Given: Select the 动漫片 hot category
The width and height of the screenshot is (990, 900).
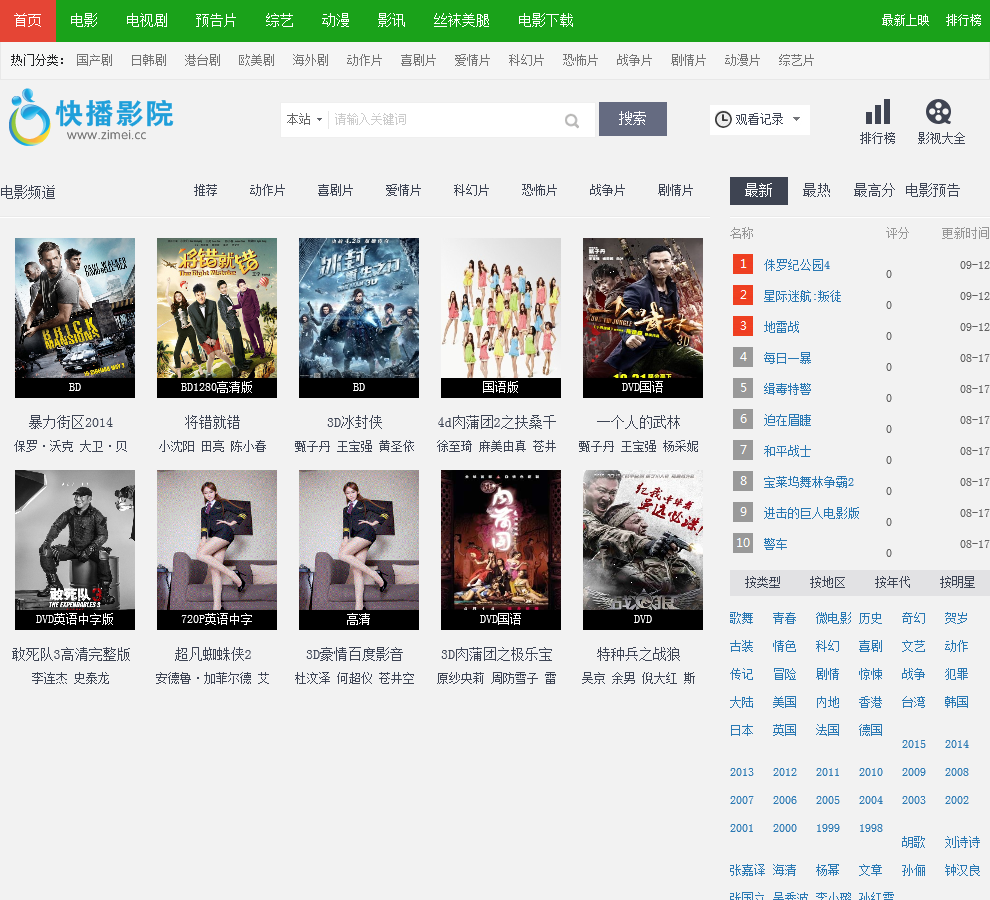Looking at the screenshot, I should 742,61.
